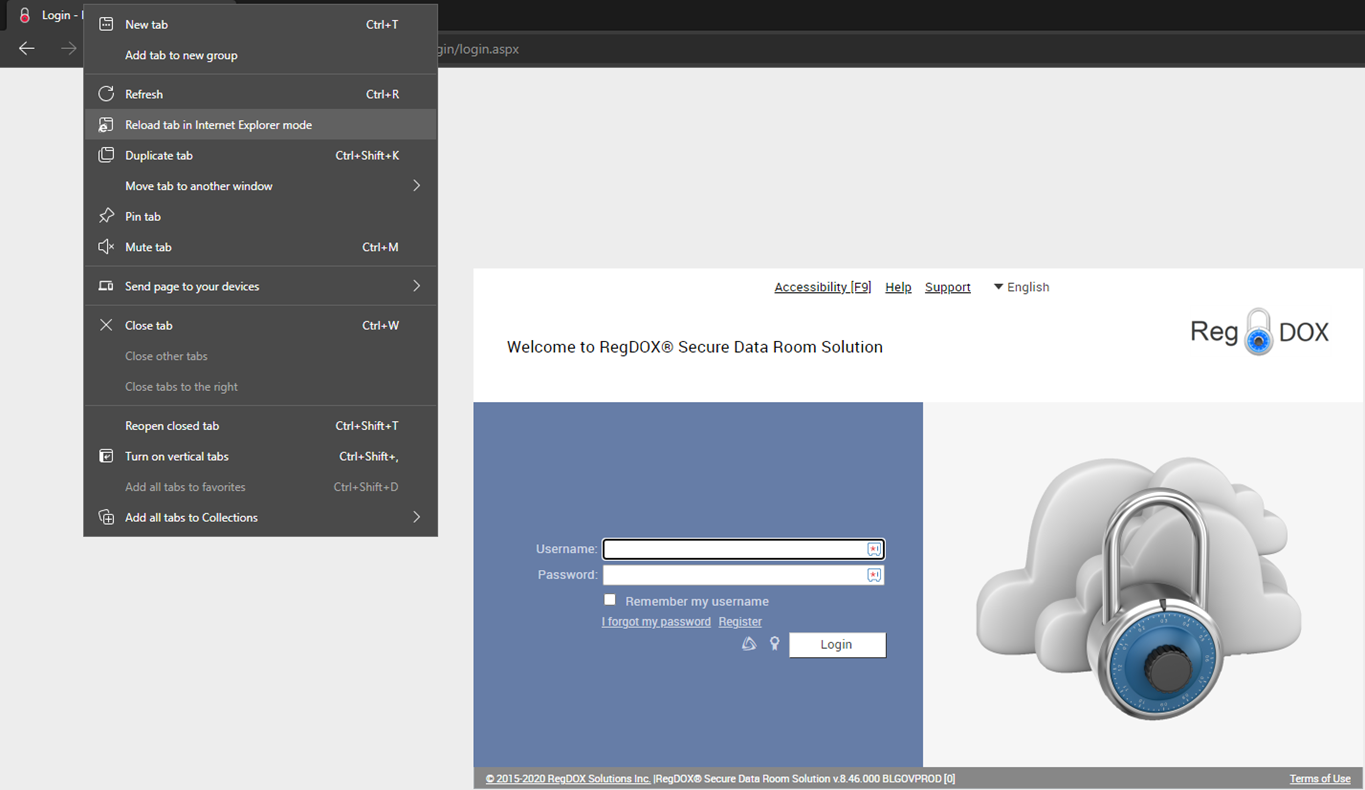Open the Support link
The image size is (1365, 790).
[x=947, y=287]
